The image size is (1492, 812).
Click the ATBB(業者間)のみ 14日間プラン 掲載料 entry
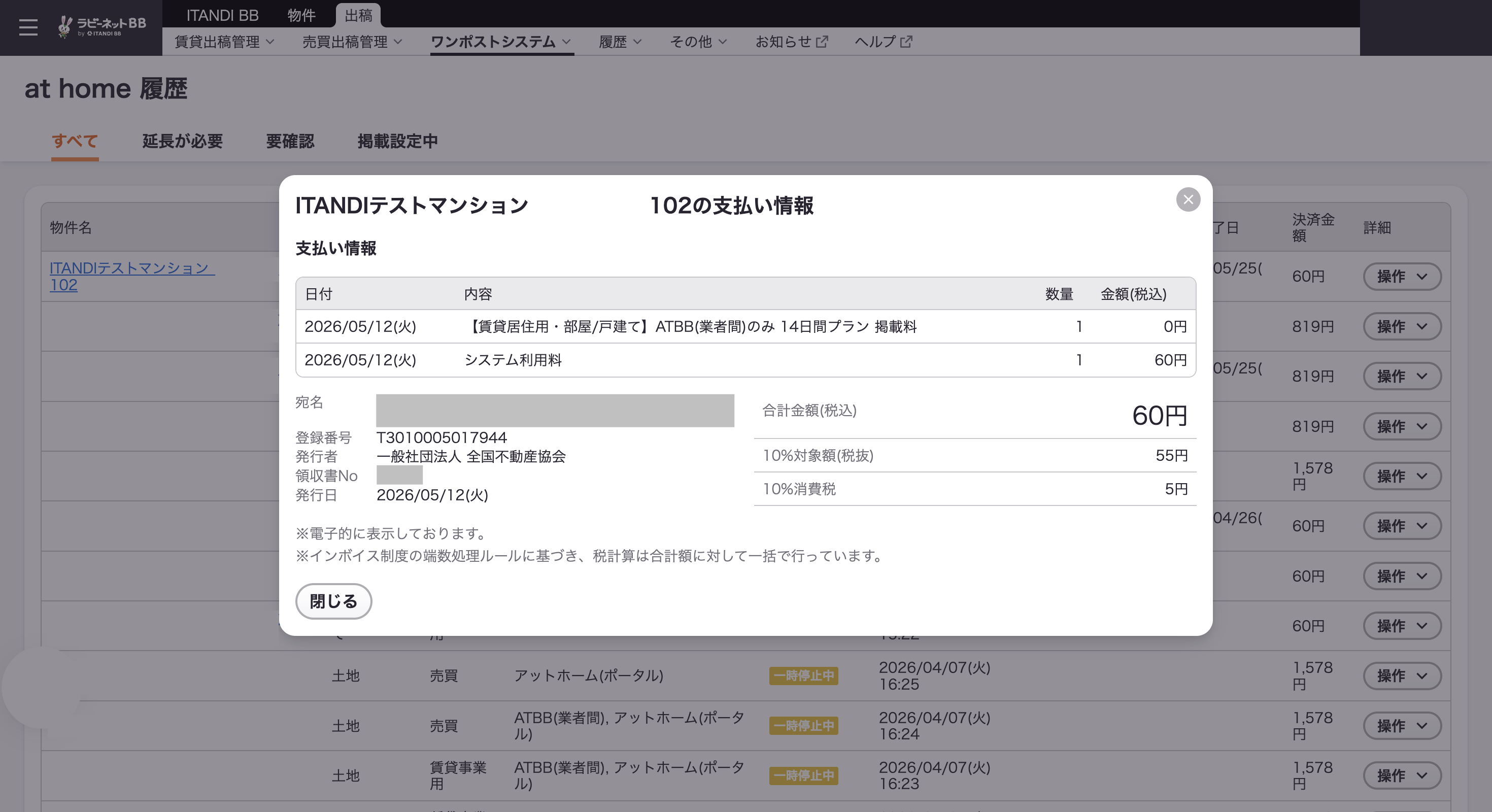click(x=690, y=327)
